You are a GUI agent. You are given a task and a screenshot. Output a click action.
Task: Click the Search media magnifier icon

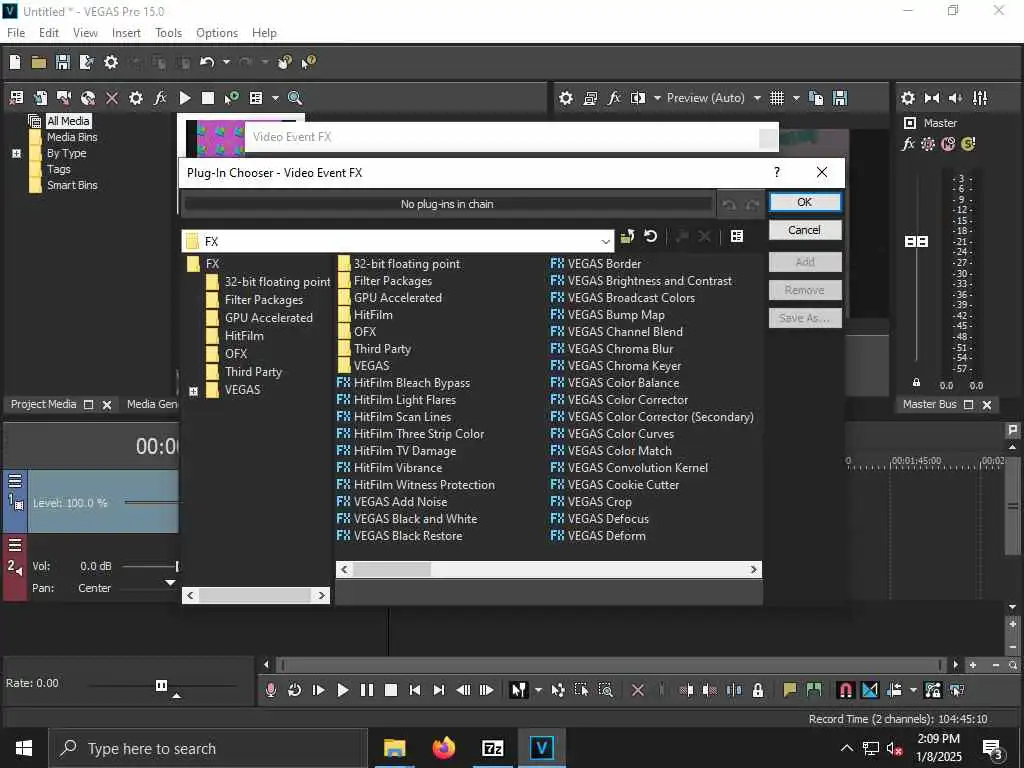click(295, 98)
